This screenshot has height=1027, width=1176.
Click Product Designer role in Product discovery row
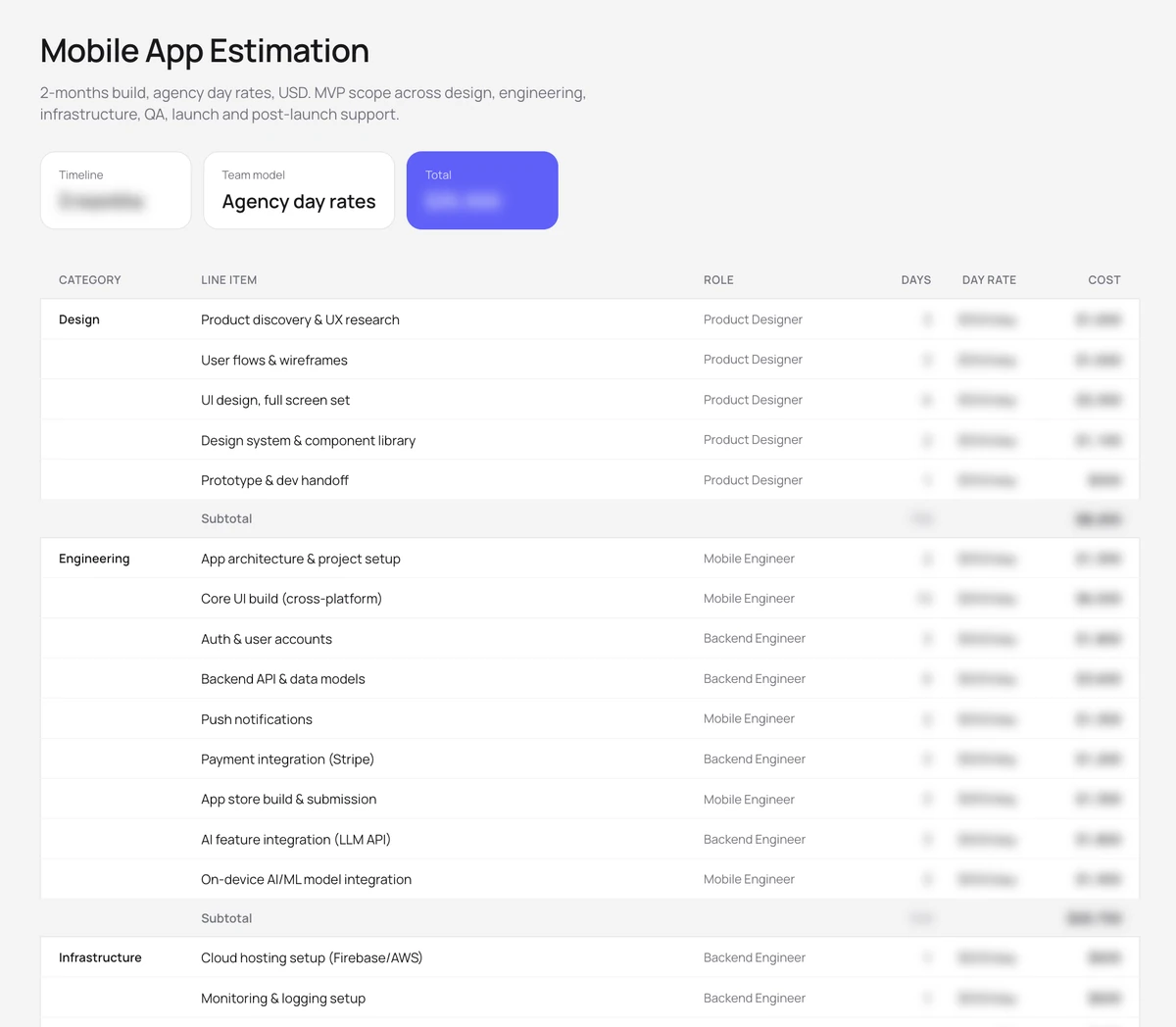[x=753, y=319]
